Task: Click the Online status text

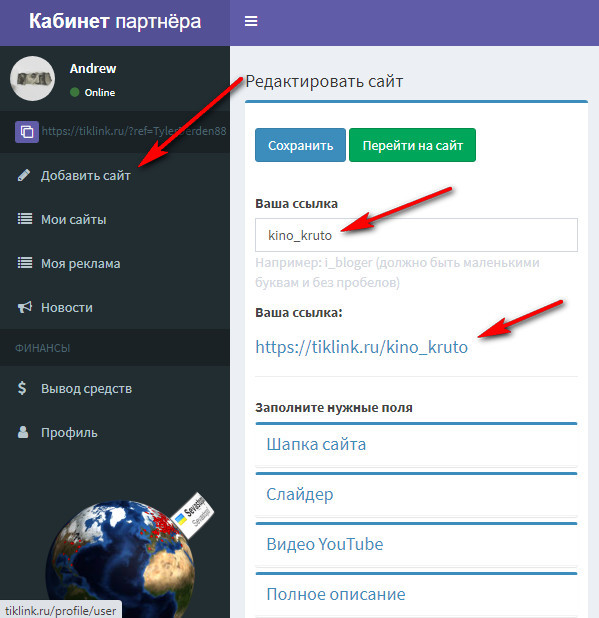Action: pos(100,93)
